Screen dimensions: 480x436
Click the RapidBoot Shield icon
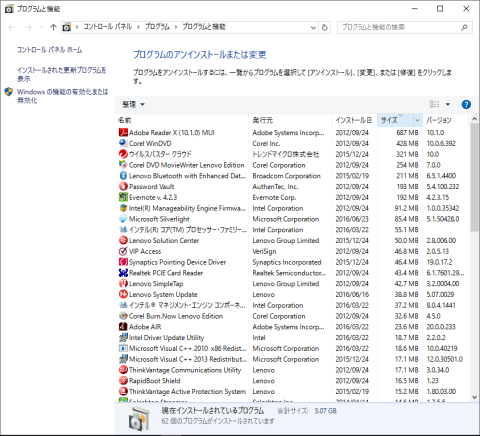[123, 381]
